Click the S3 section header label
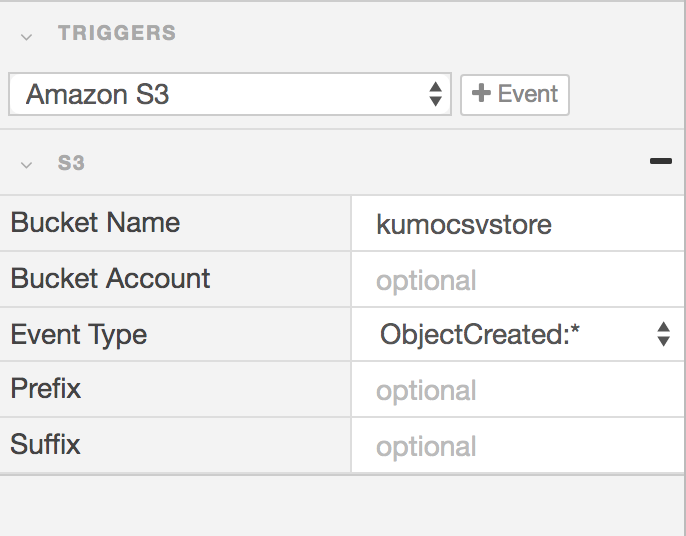 coord(71,163)
